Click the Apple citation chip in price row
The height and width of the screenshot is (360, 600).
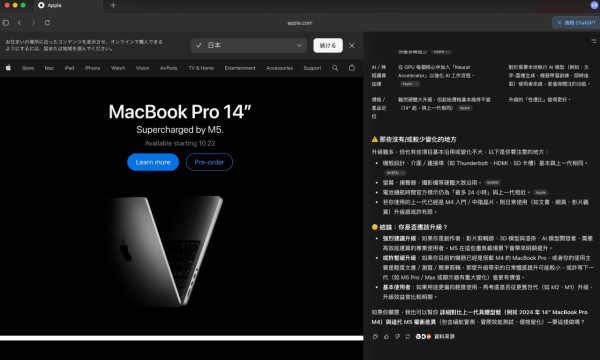coord(465,108)
